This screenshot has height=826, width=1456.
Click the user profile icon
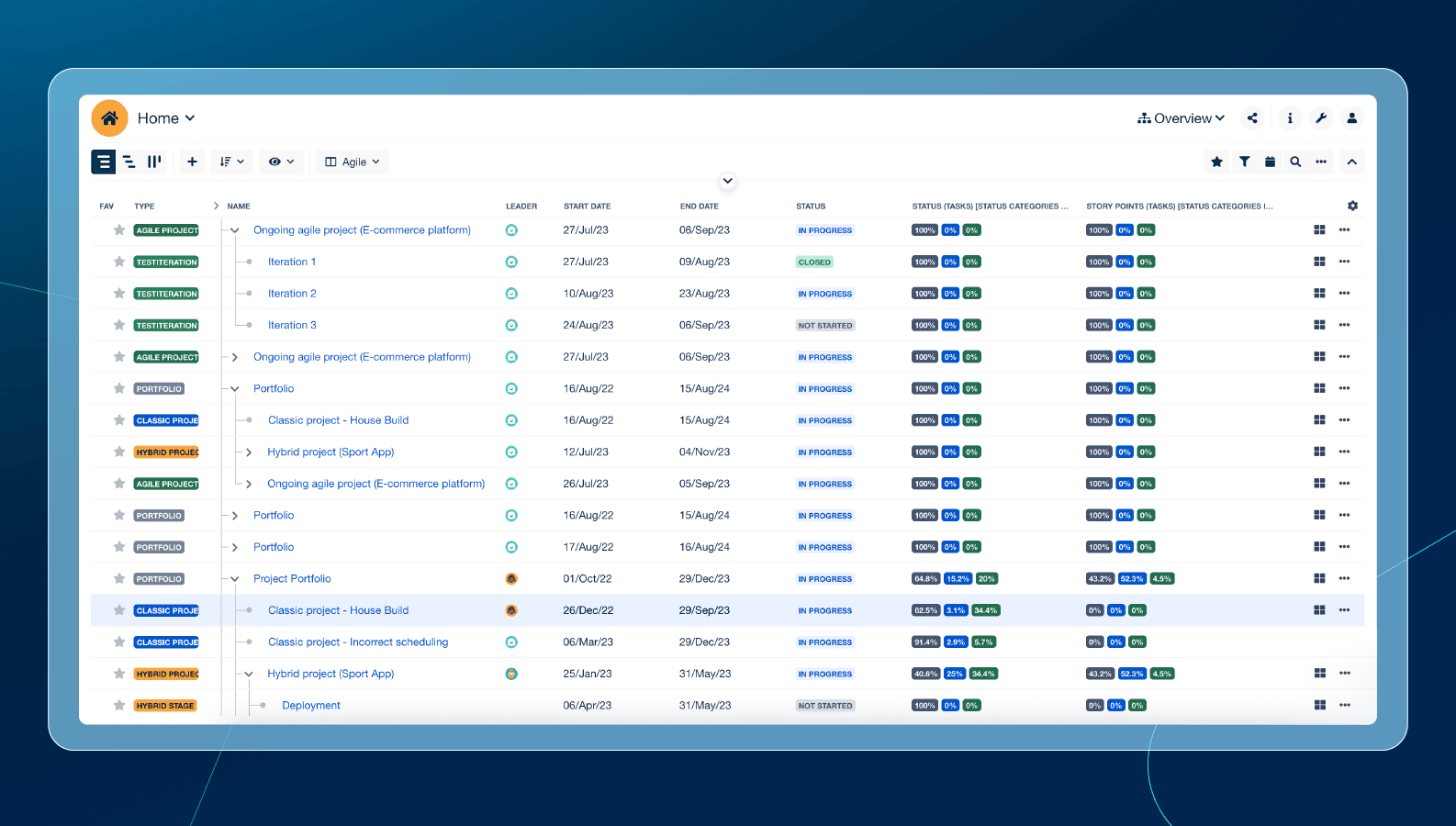1351,118
